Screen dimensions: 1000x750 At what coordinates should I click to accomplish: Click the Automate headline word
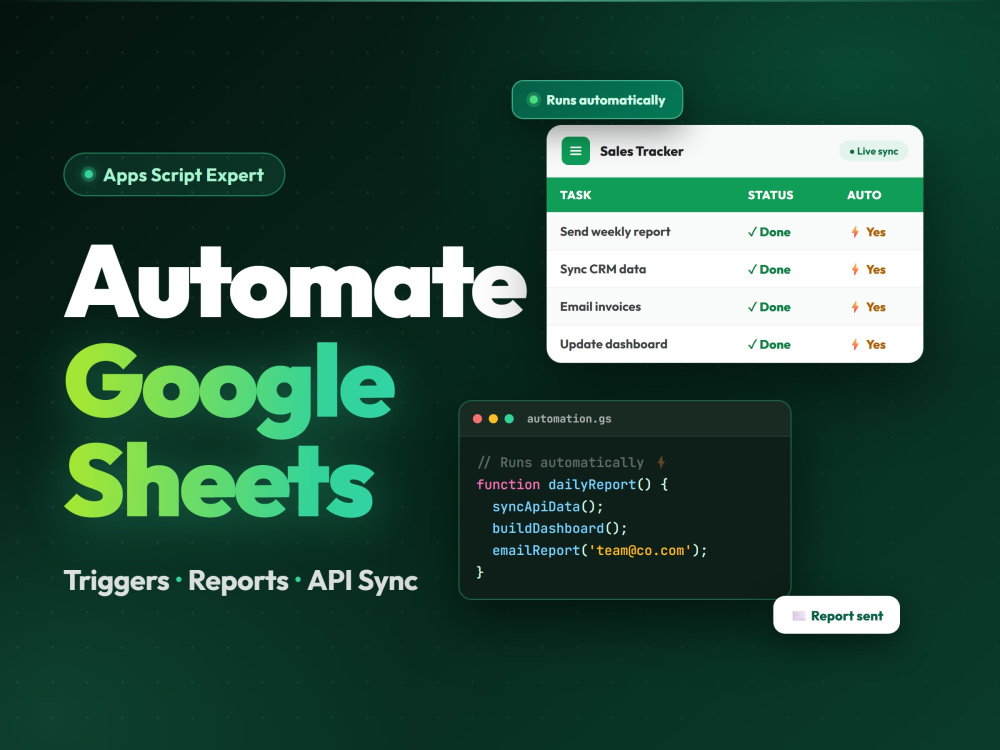tap(295, 281)
